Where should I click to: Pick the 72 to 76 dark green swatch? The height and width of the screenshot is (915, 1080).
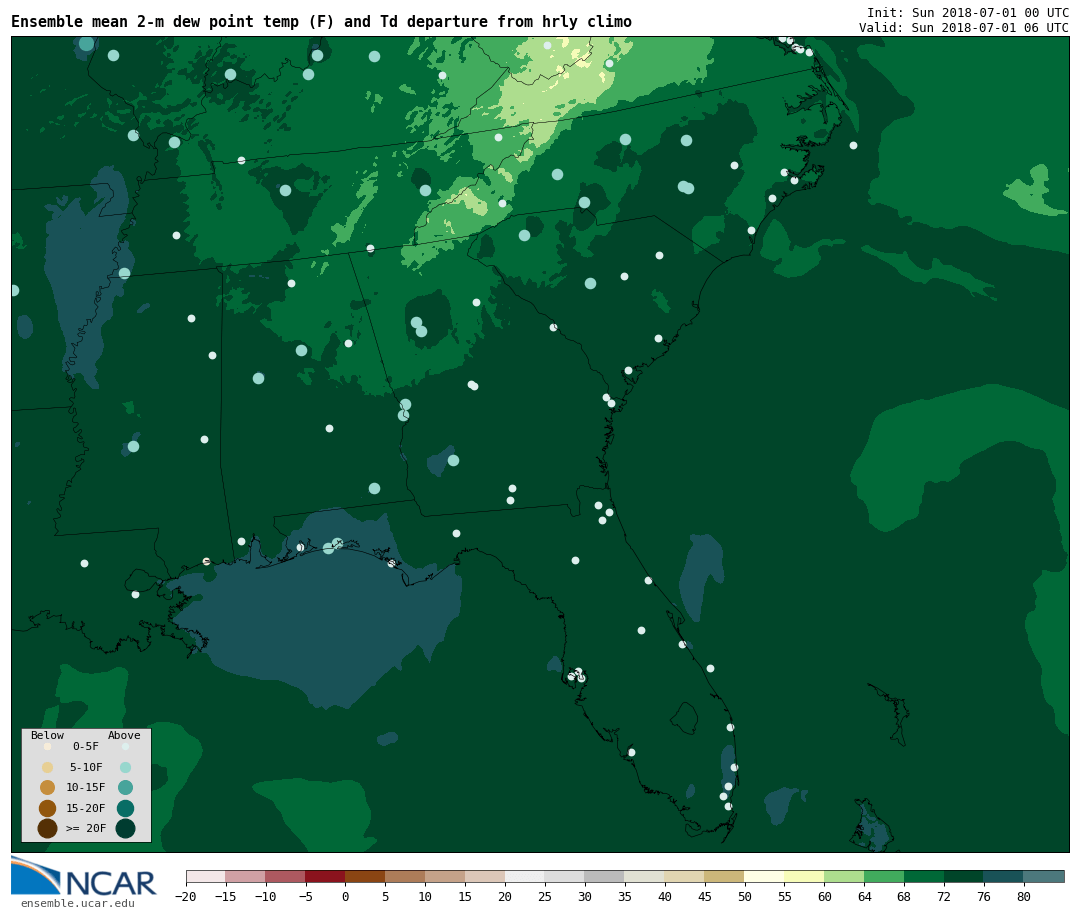(964, 876)
